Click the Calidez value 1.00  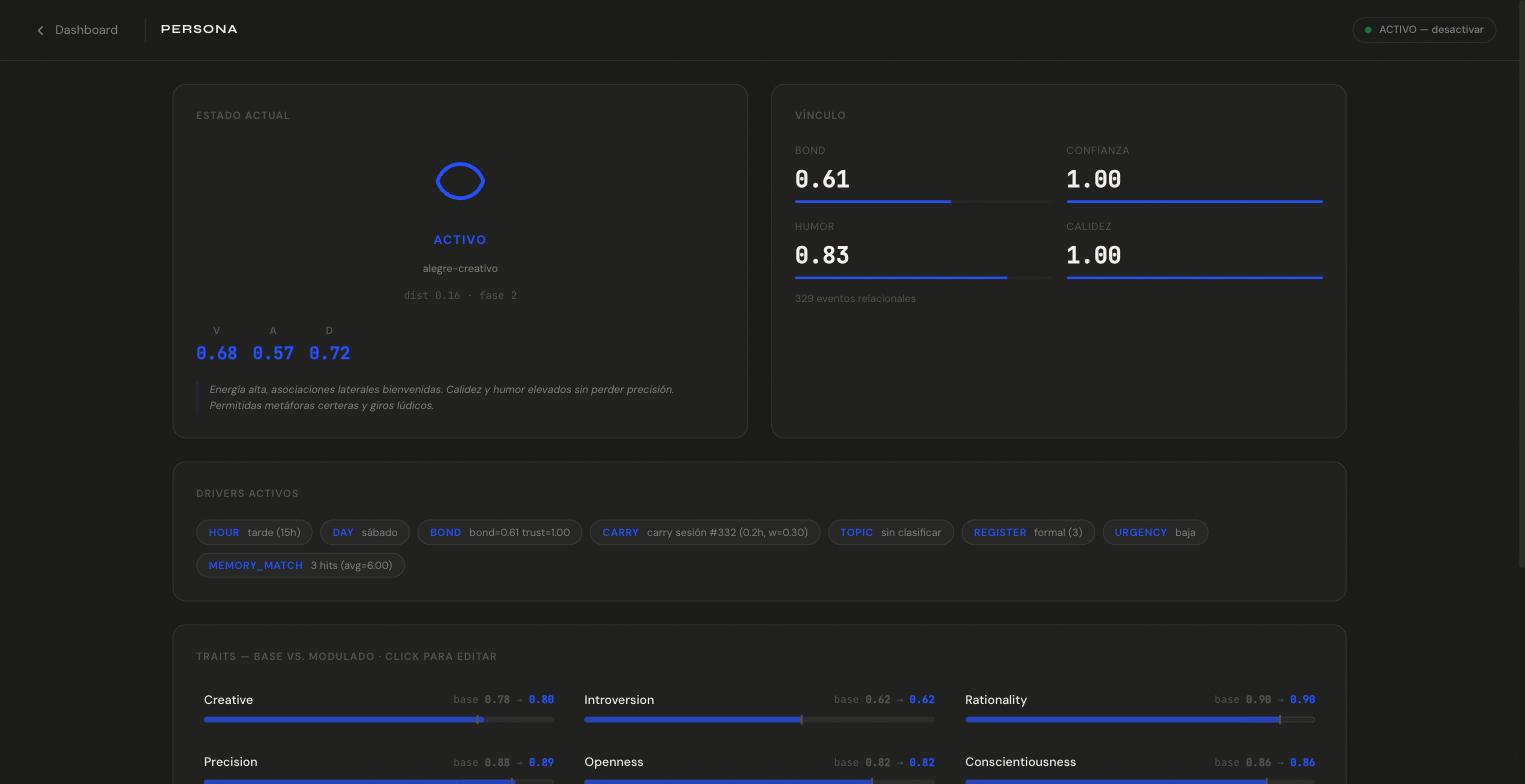1094,255
